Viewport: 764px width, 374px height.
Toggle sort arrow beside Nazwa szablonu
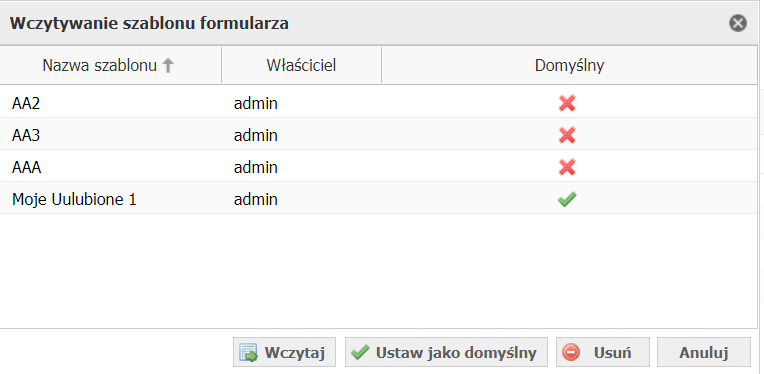tap(168, 65)
